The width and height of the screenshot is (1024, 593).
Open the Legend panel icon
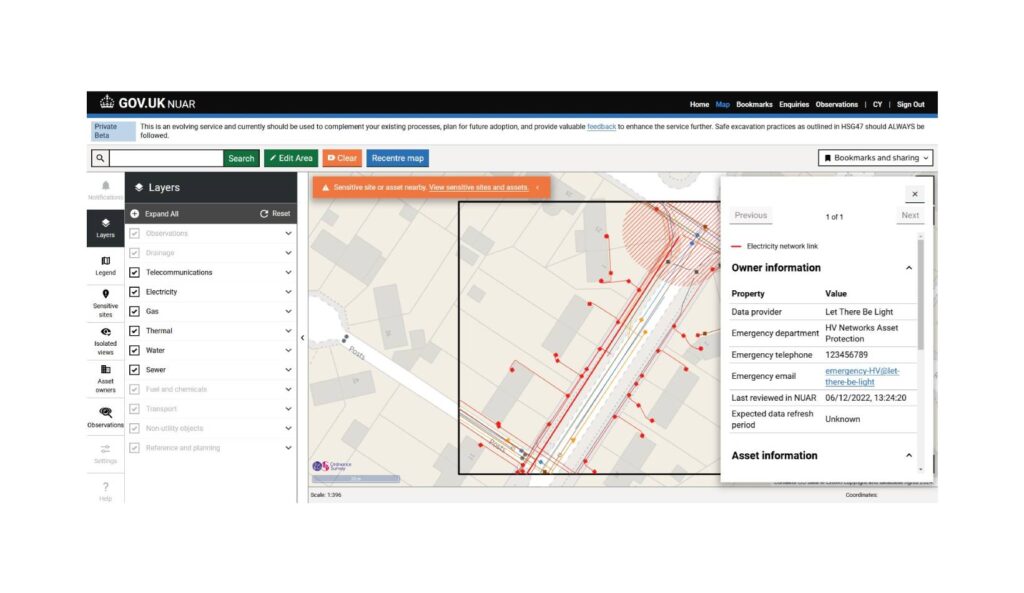(105, 261)
